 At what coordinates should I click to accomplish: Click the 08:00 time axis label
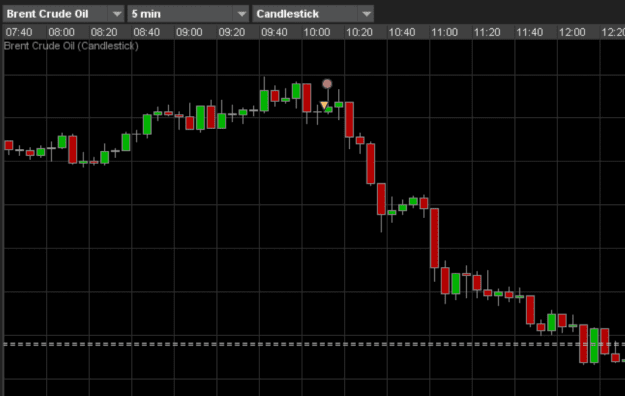pos(61,32)
